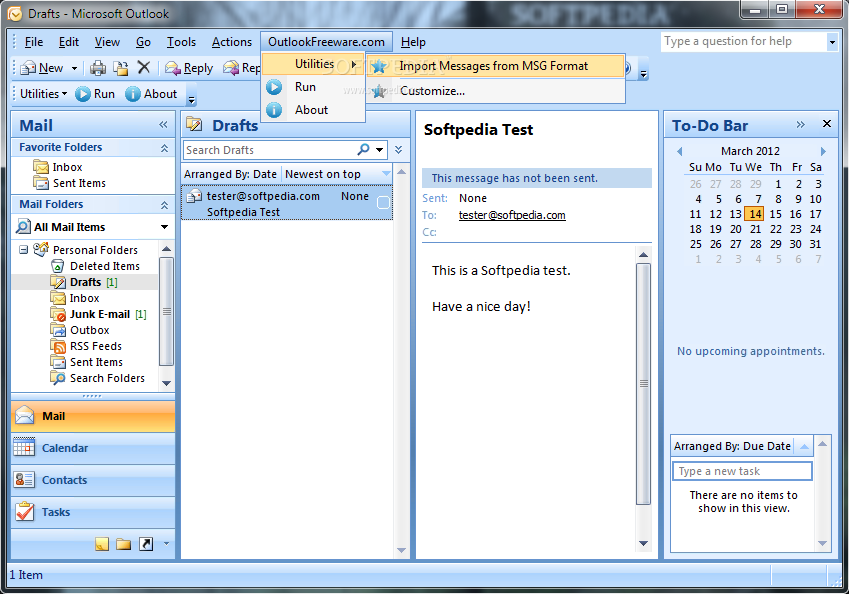Collapse the Mail Folders section
The image size is (849, 594).
(164, 205)
